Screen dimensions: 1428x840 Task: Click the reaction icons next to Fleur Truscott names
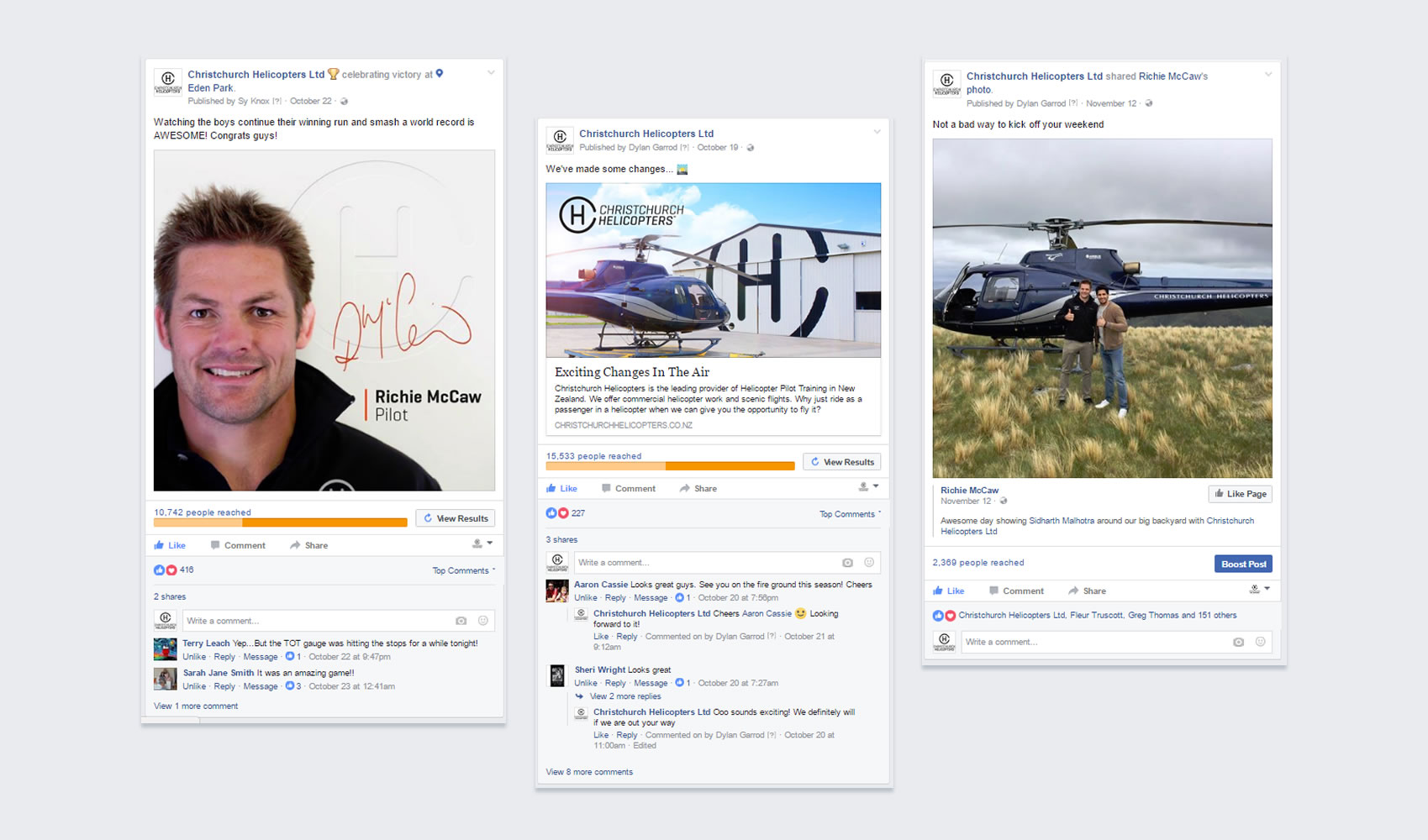[944, 616]
